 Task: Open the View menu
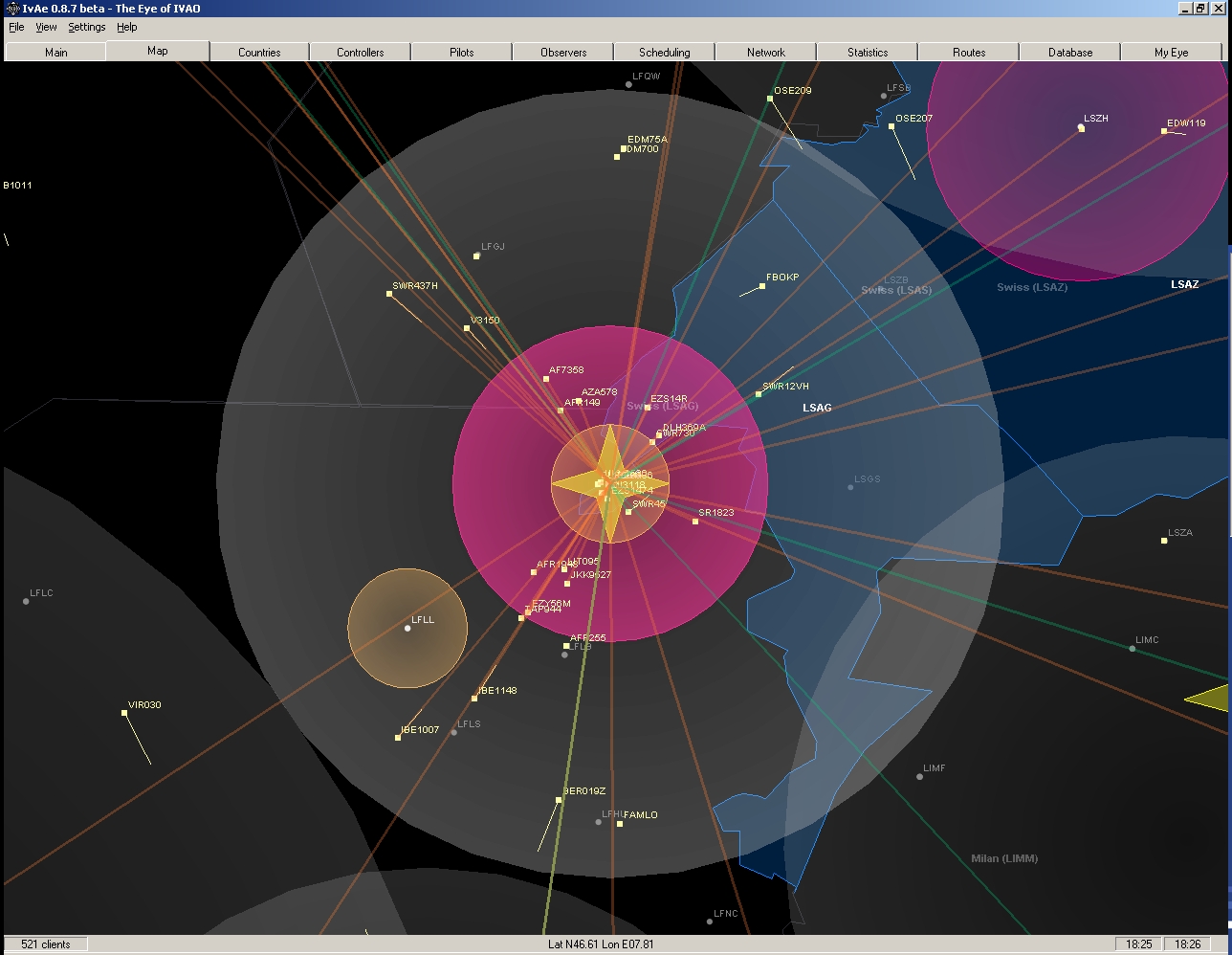point(46,27)
